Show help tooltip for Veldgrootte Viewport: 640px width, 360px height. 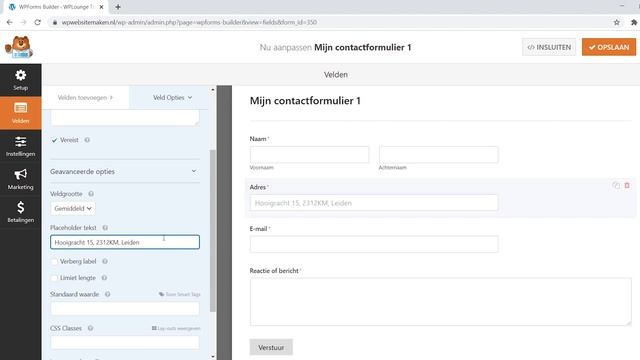(91, 194)
